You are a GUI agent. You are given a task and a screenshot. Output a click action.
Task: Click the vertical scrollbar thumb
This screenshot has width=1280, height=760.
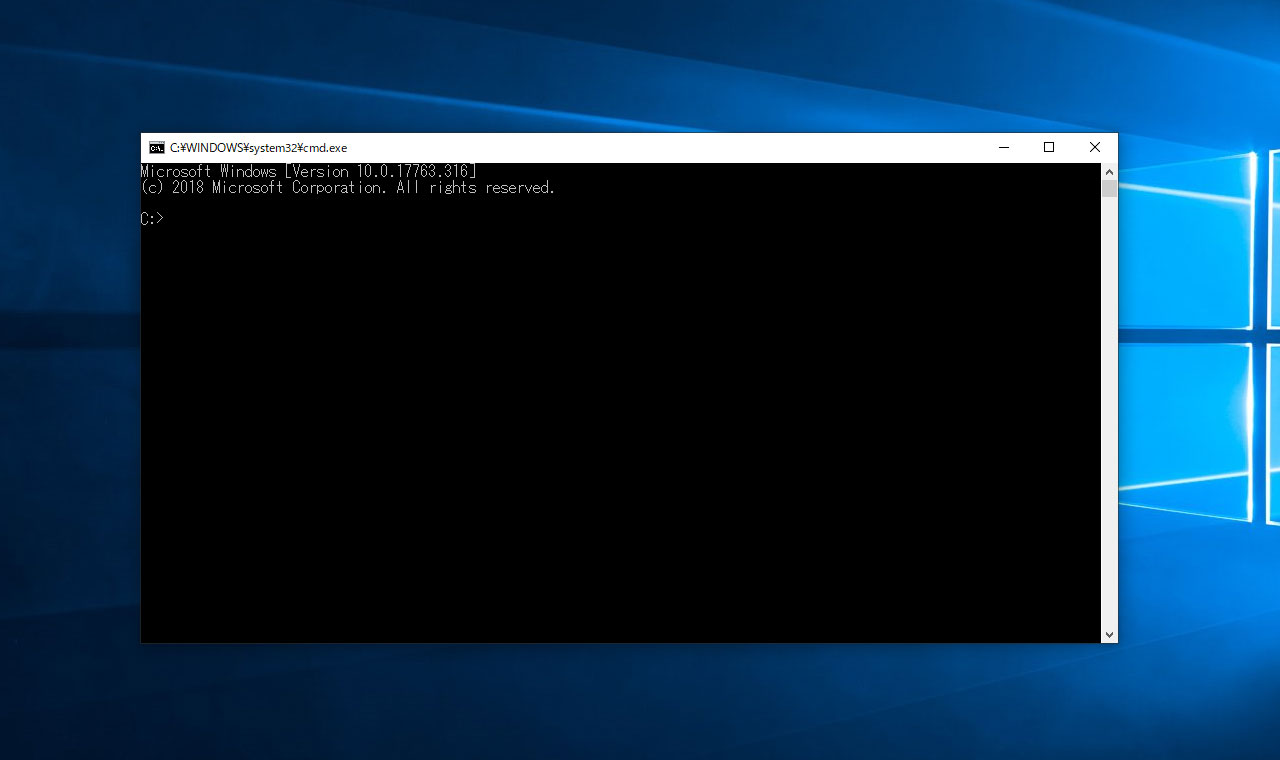[x=1109, y=189]
